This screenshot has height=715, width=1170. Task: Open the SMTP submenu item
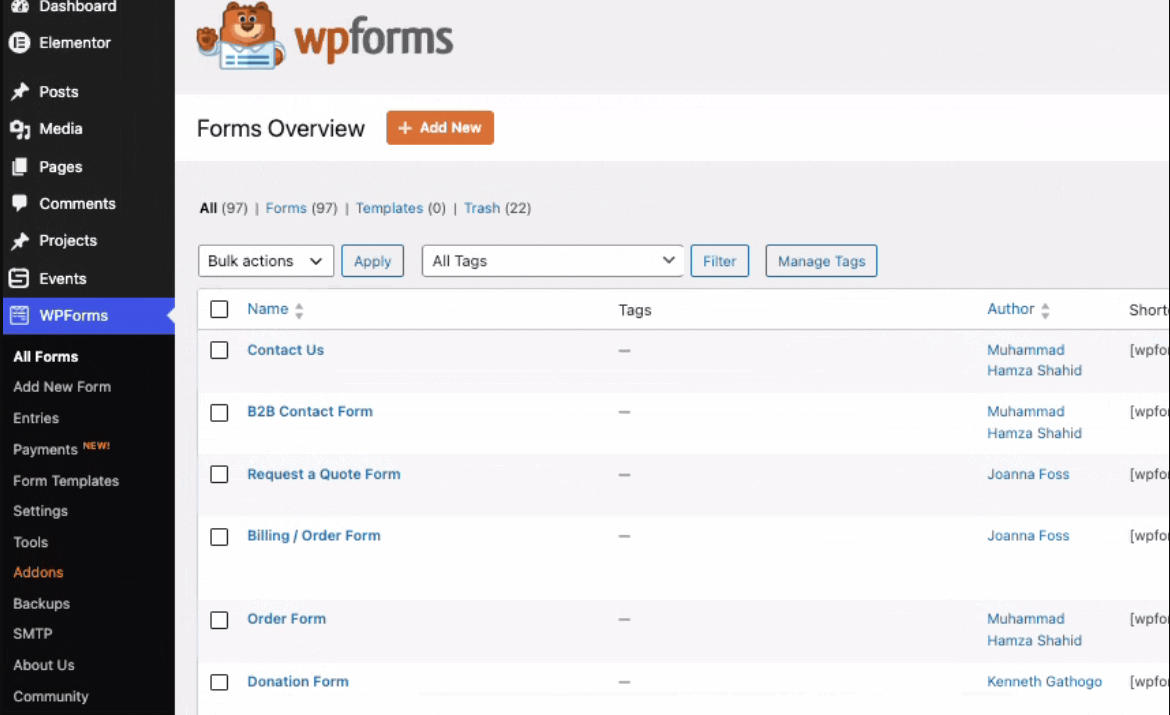[32, 634]
